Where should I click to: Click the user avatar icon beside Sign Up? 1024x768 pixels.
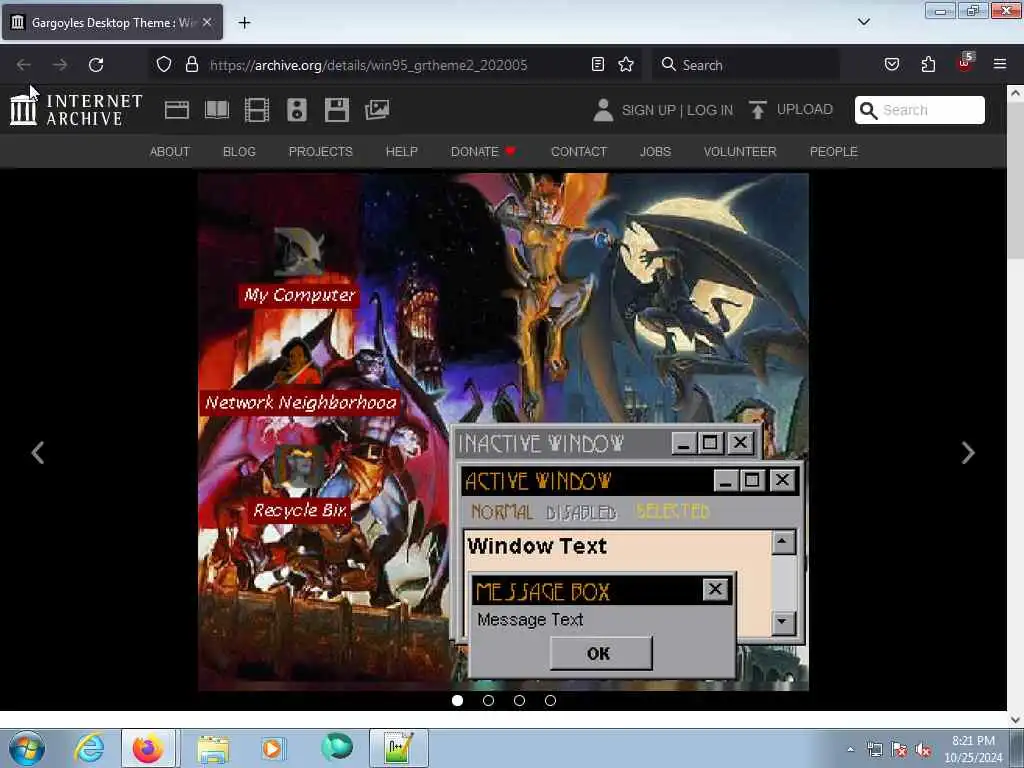tap(603, 110)
